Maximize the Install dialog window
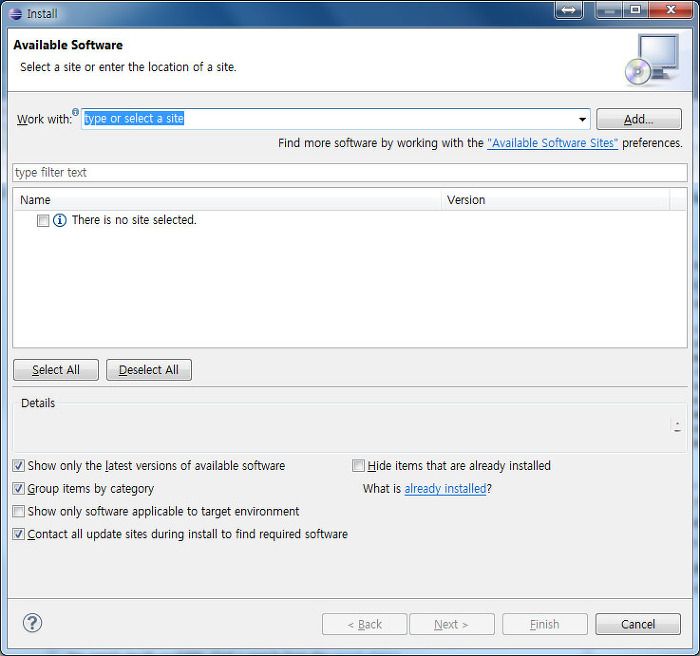Image resolution: width=700 pixels, height=656 pixels. click(x=635, y=10)
